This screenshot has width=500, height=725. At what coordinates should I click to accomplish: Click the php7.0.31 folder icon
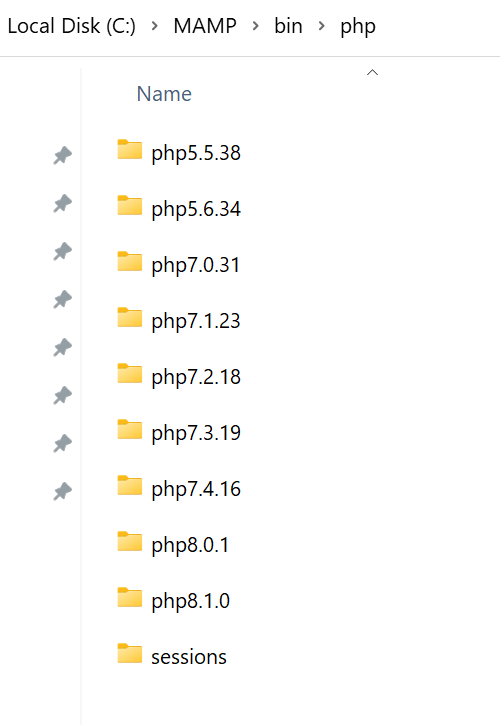[x=130, y=261]
